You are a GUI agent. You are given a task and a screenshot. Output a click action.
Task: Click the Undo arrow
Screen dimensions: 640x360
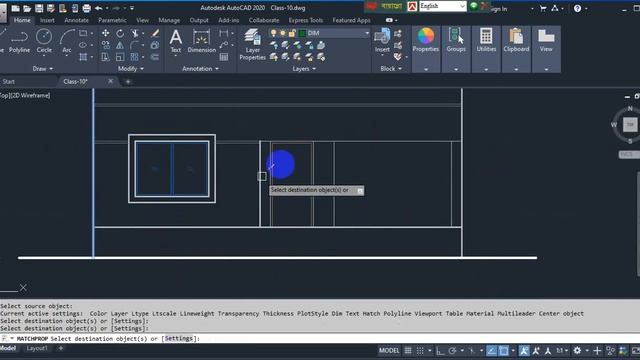[x=98, y=8]
